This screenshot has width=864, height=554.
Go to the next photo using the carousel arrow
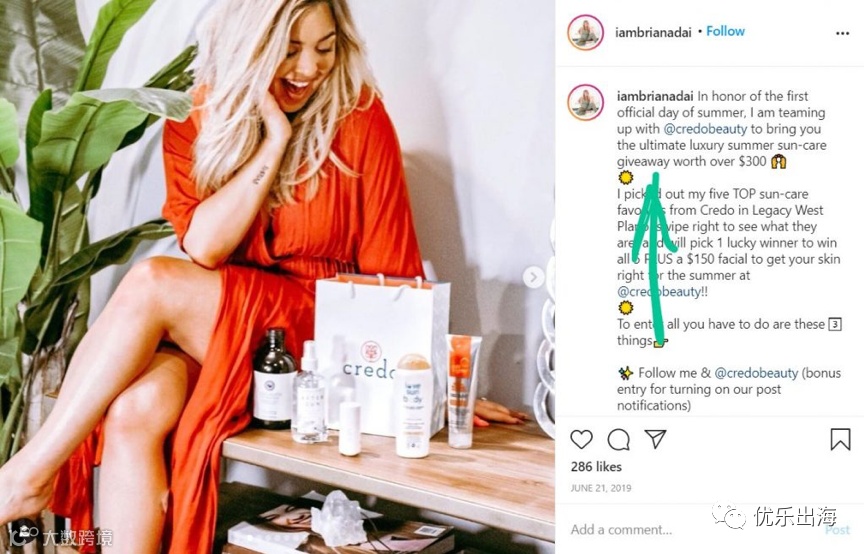tap(533, 277)
